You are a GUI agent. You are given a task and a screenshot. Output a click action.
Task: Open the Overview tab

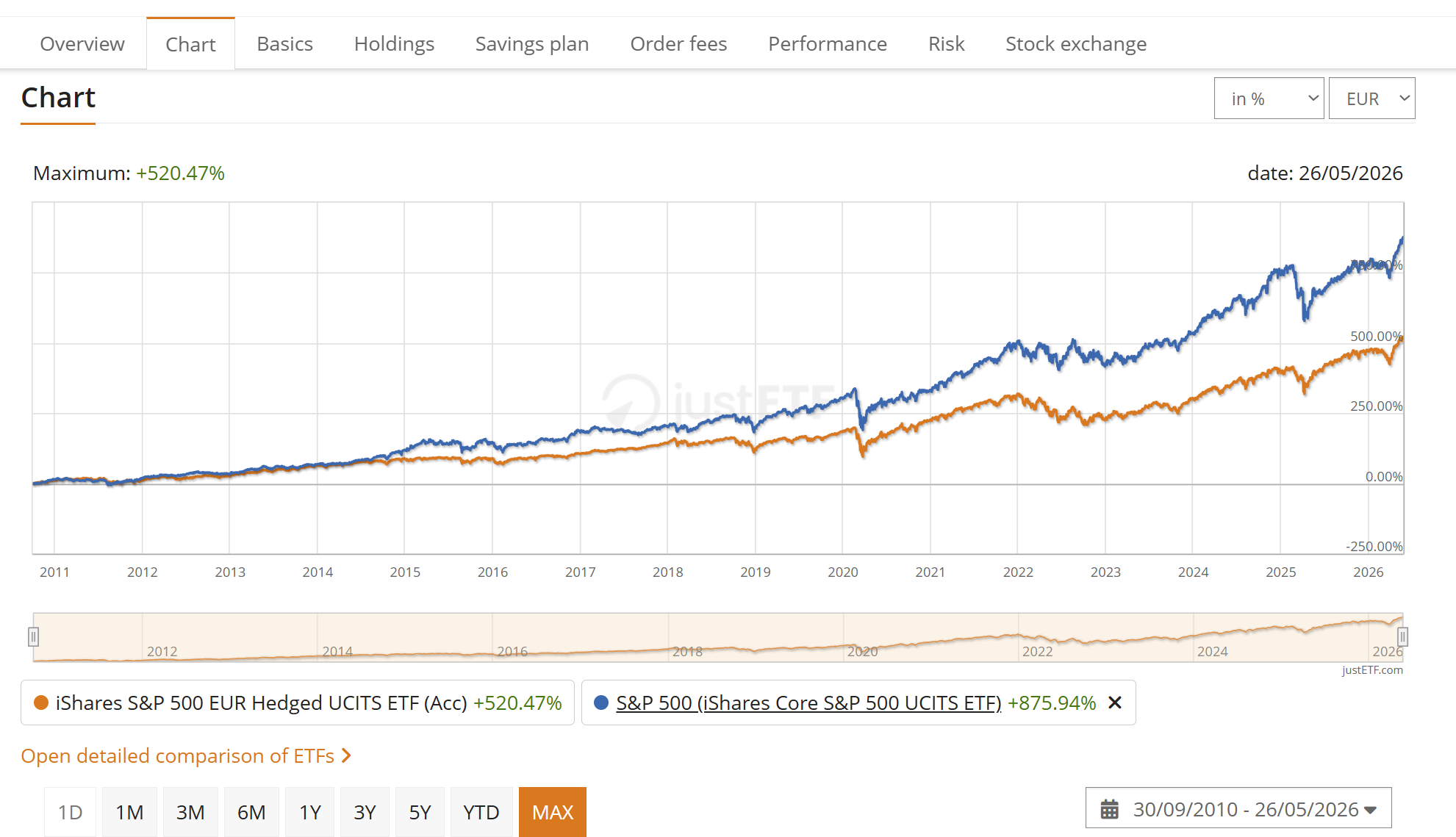[82, 44]
